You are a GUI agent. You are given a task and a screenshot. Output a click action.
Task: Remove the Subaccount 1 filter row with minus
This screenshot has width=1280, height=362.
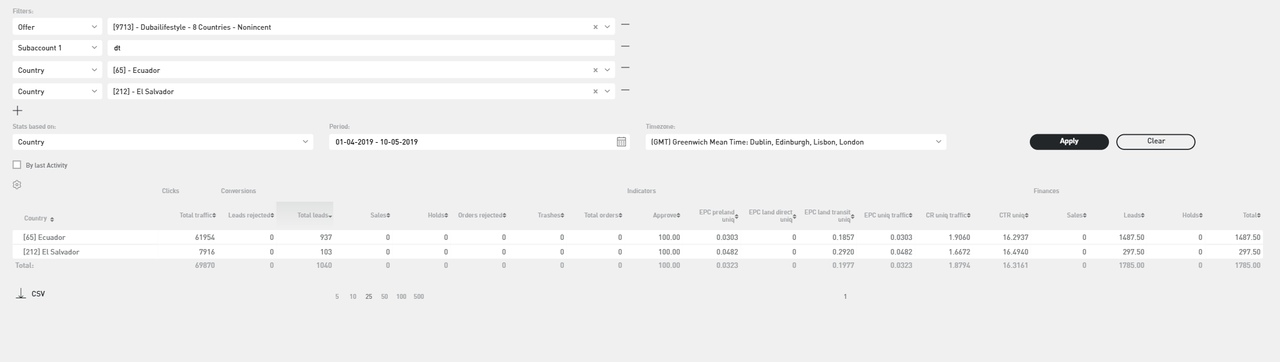pos(625,46)
